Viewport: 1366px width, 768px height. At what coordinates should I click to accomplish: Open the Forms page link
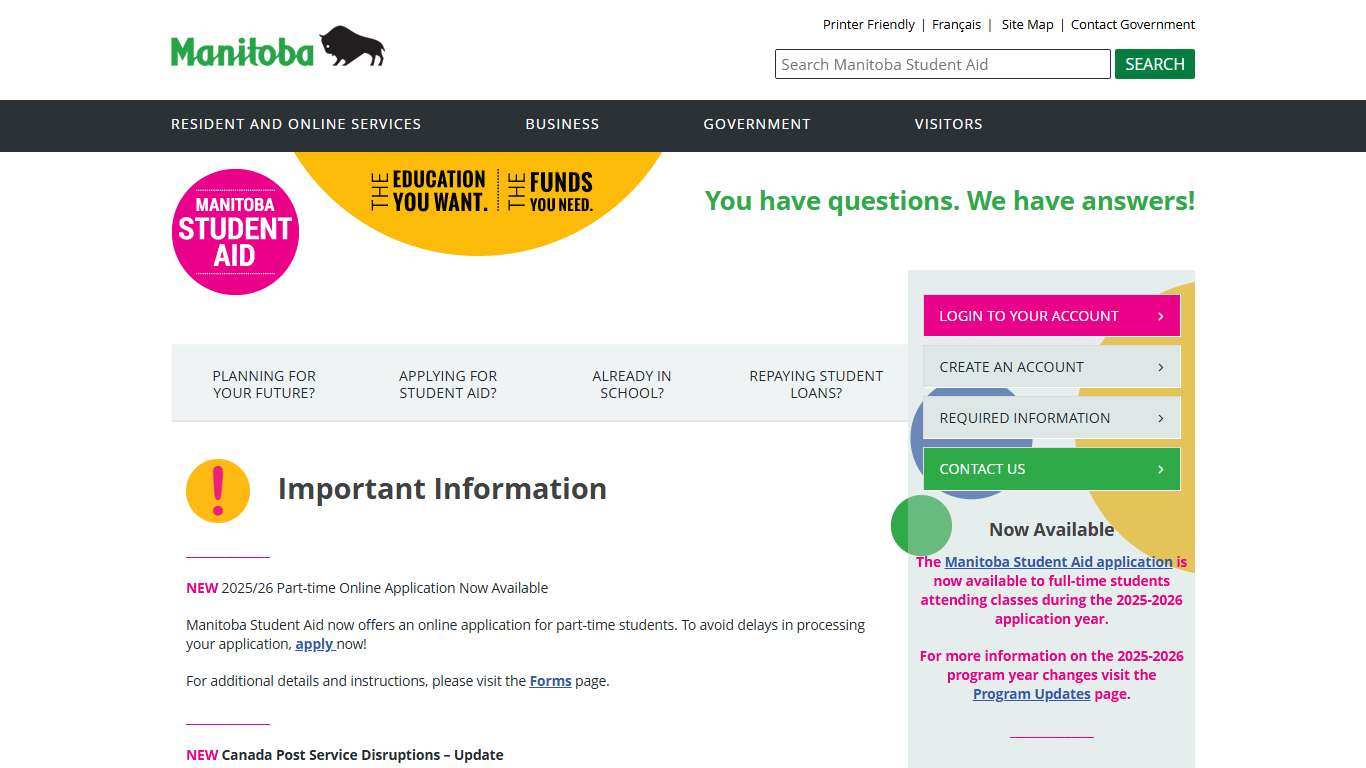(550, 681)
